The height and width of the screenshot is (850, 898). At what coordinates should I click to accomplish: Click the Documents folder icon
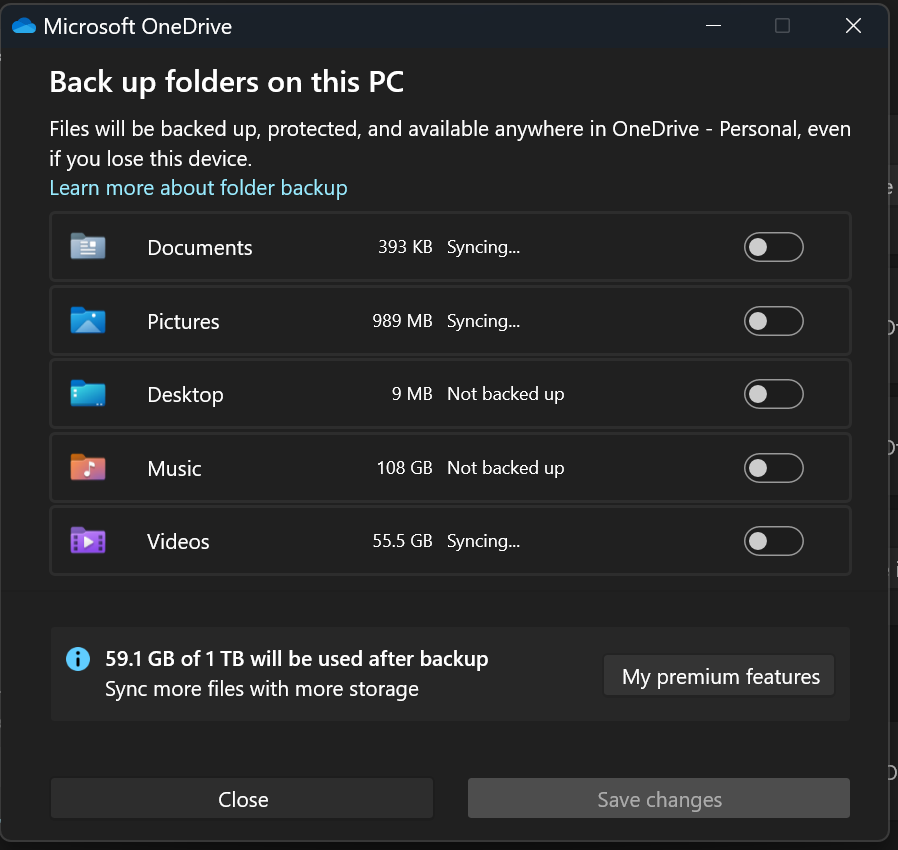pos(88,246)
